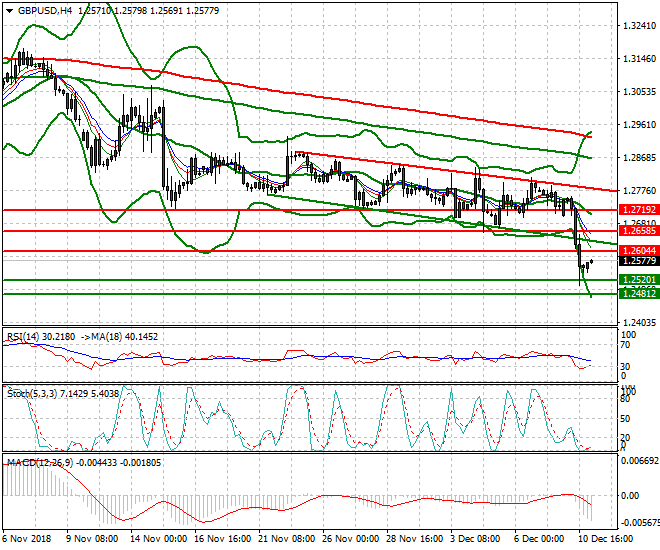Select the 6 Nov 2018 time axis label
660x550 pixels.
(27, 539)
